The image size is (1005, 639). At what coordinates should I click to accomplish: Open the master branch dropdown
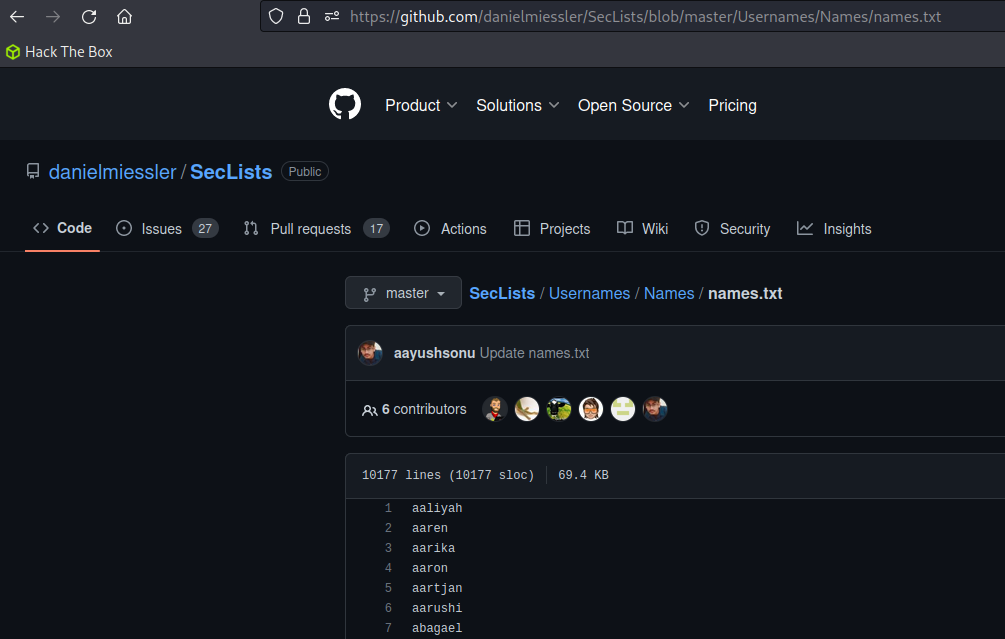click(403, 293)
